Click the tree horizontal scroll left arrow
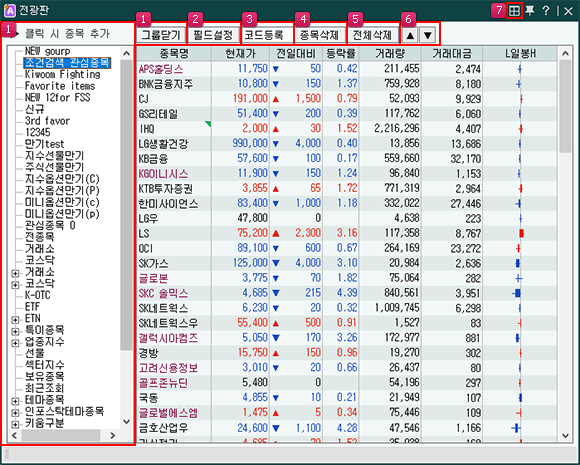 (x=14, y=435)
